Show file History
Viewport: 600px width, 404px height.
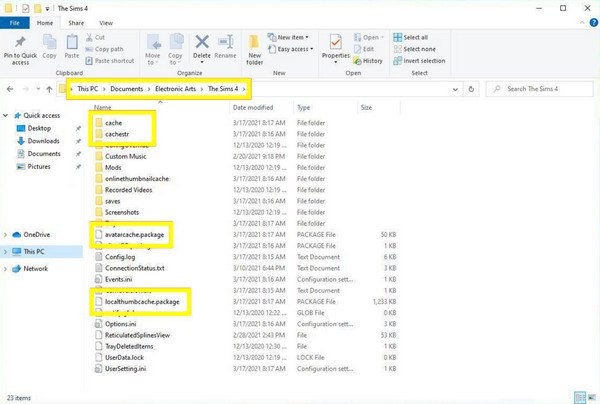(x=368, y=60)
